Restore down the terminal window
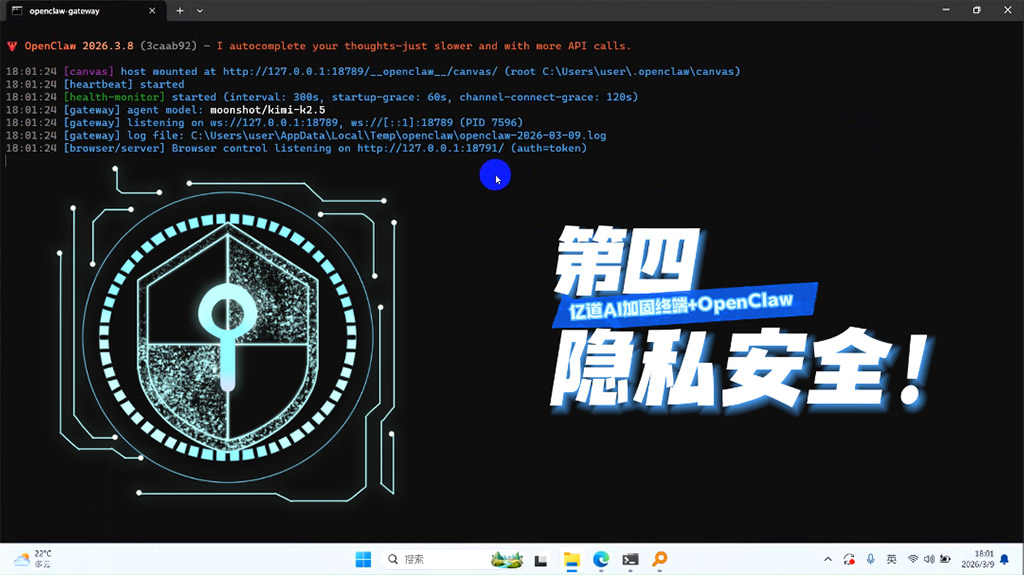 (976, 10)
